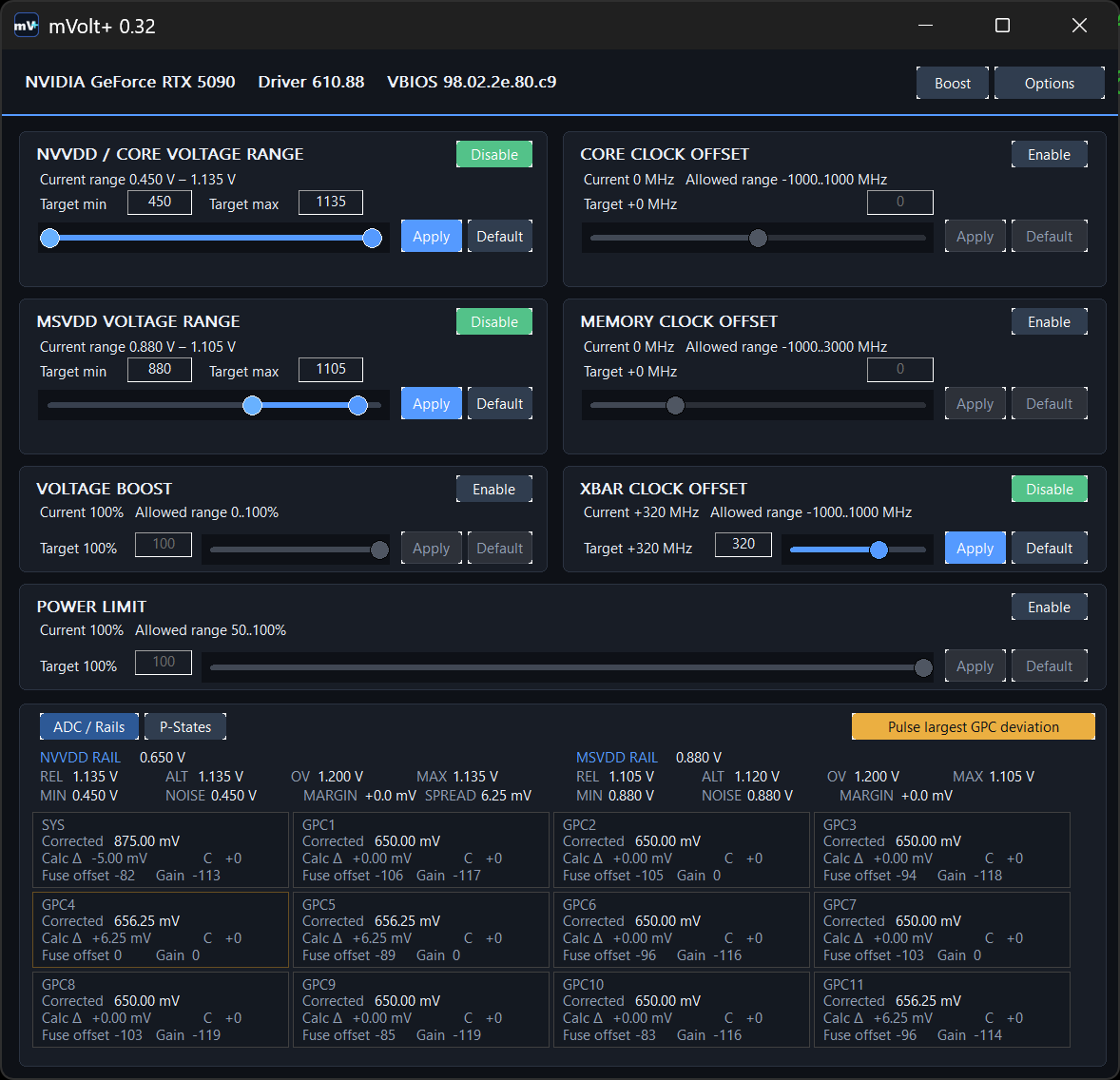Switch to the P-States tab
The image size is (1120, 1080).
(x=185, y=726)
